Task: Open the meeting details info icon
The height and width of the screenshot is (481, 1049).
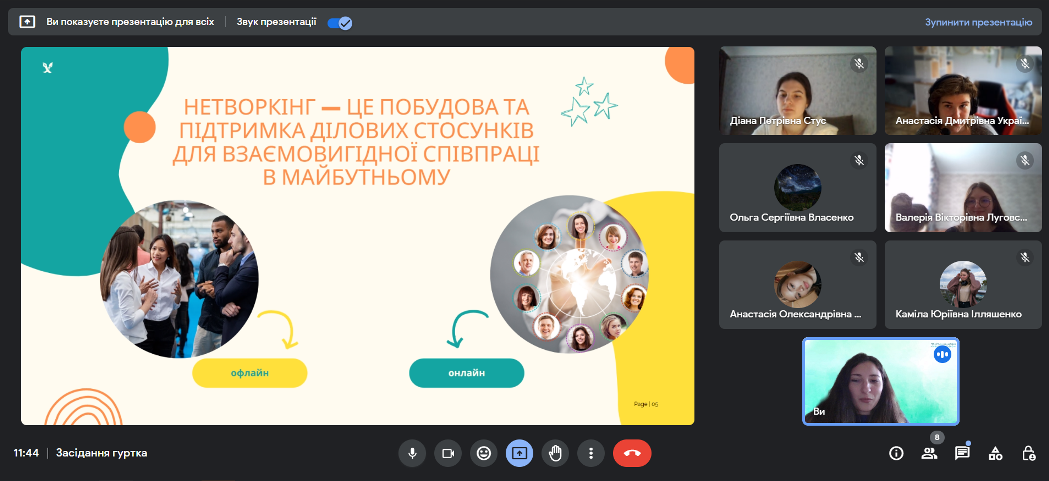Action: 896,453
